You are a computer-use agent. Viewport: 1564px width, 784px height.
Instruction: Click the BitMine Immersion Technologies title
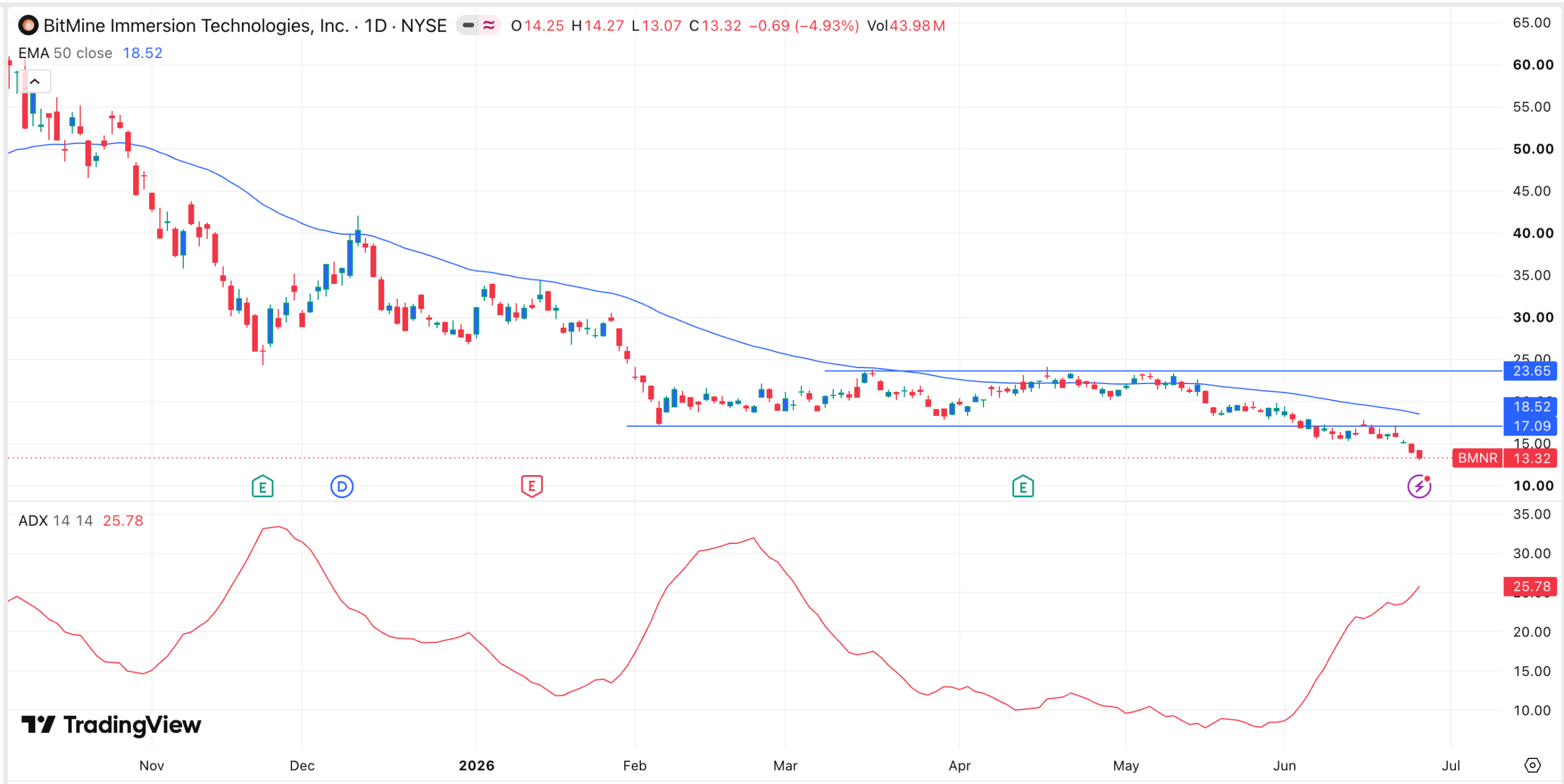196,26
